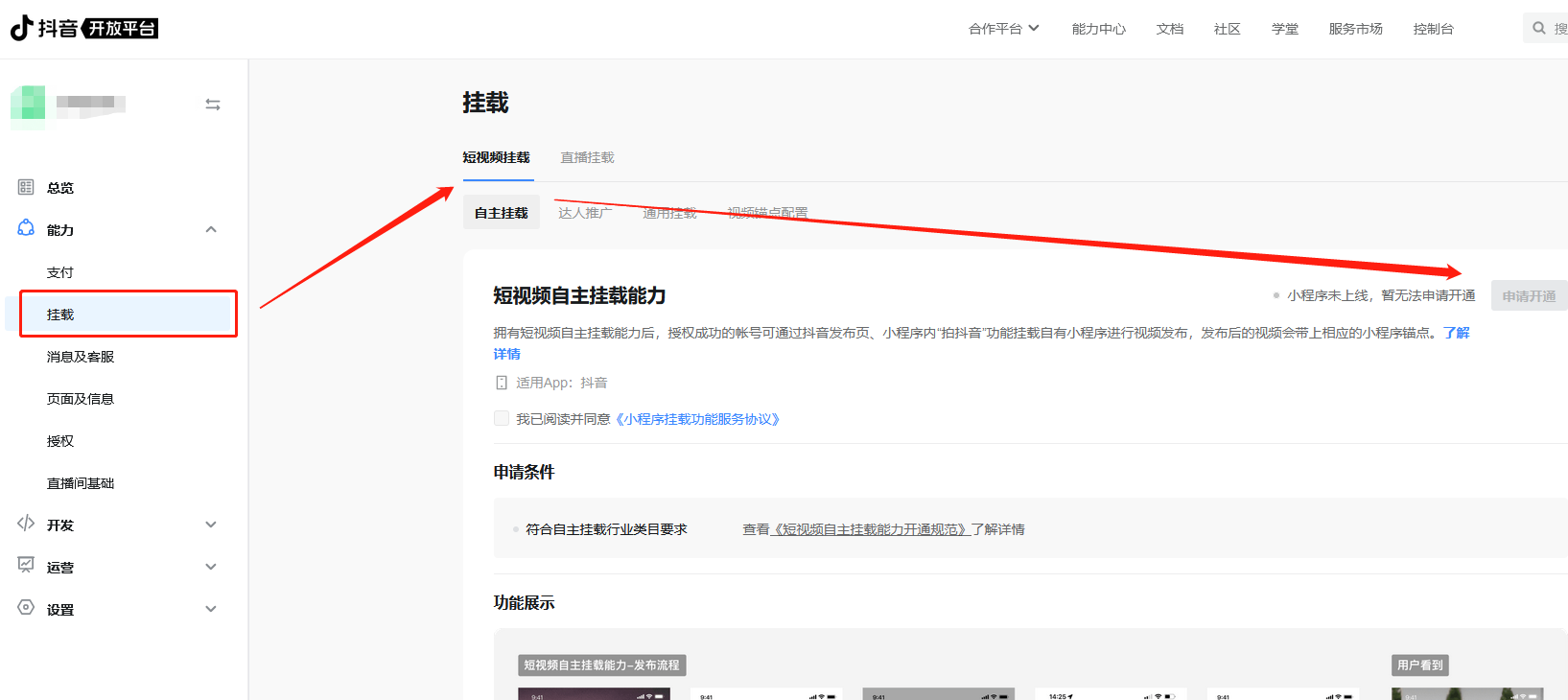Open 社区 in top navigation
Viewport: 1568px width, 700px height.
point(1228,29)
